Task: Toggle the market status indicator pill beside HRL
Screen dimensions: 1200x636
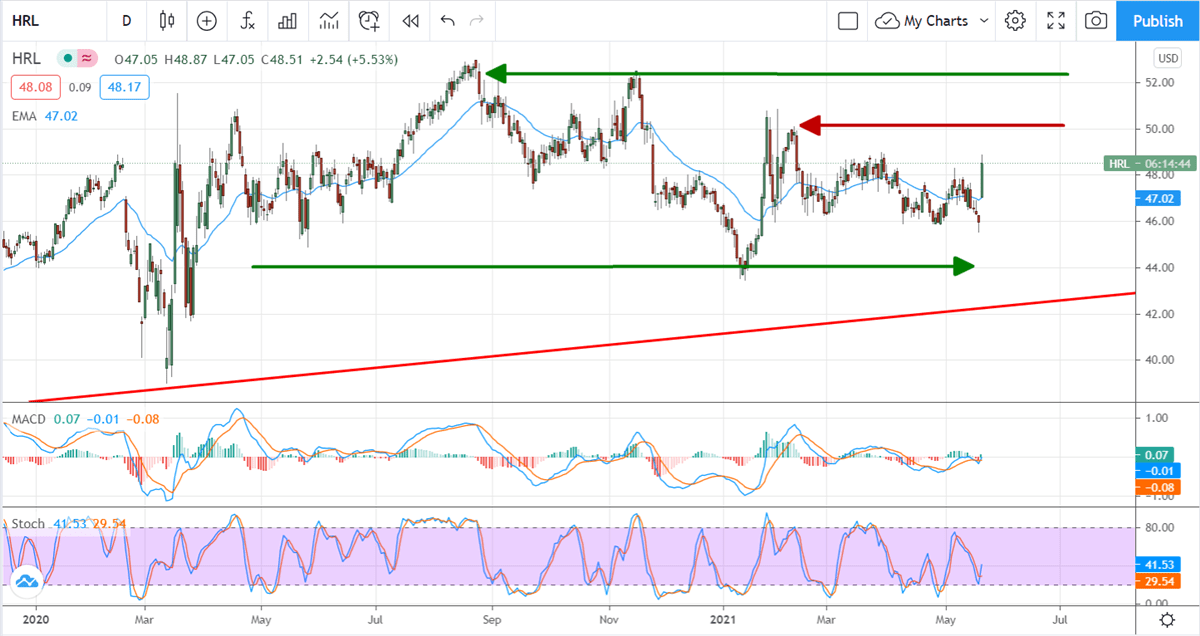Action: [x=78, y=59]
